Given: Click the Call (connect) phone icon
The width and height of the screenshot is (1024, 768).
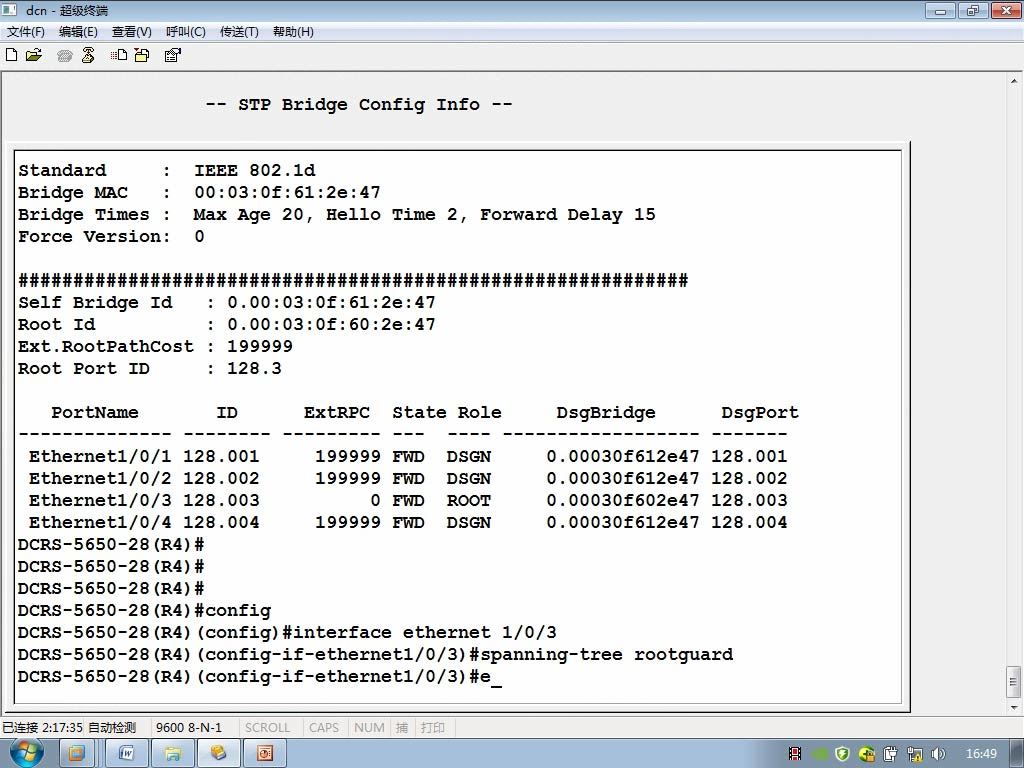Looking at the screenshot, I should [64, 56].
